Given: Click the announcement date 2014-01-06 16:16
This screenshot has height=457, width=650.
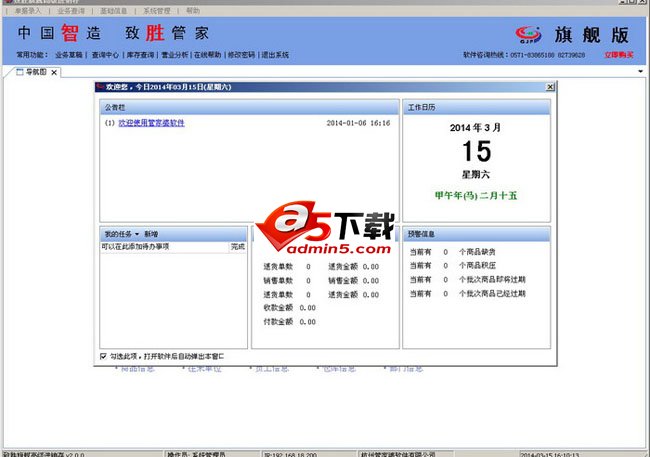Looking at the screenshot, I should [x=358, y=123].
